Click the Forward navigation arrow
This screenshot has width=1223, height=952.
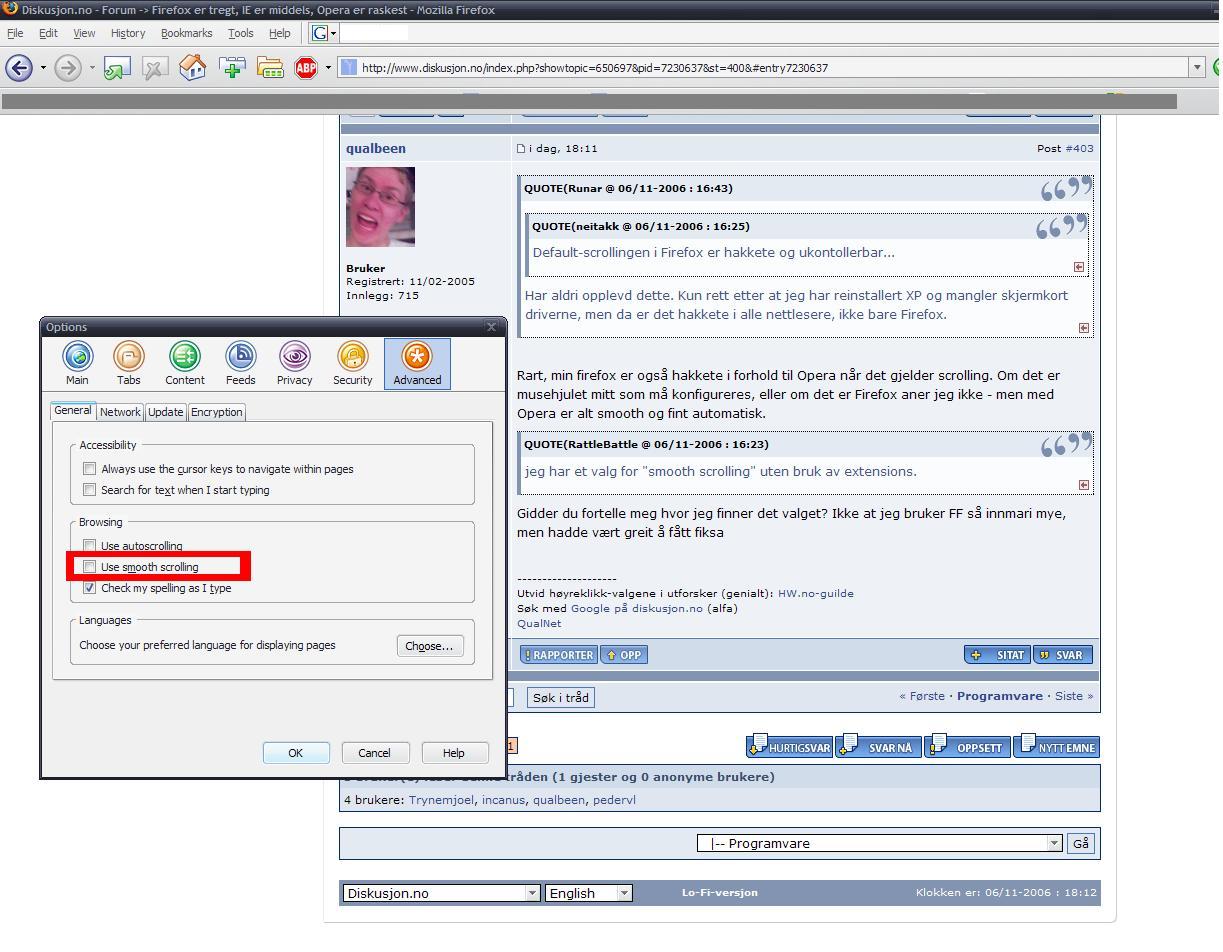[x=68, y=68]
